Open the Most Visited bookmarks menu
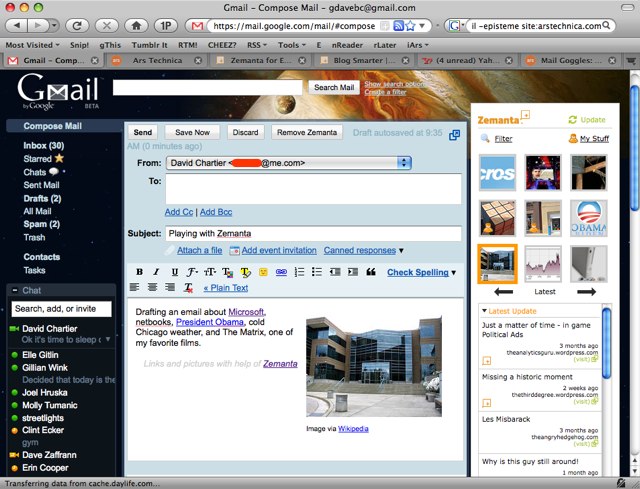 click(x=33, y=45)
